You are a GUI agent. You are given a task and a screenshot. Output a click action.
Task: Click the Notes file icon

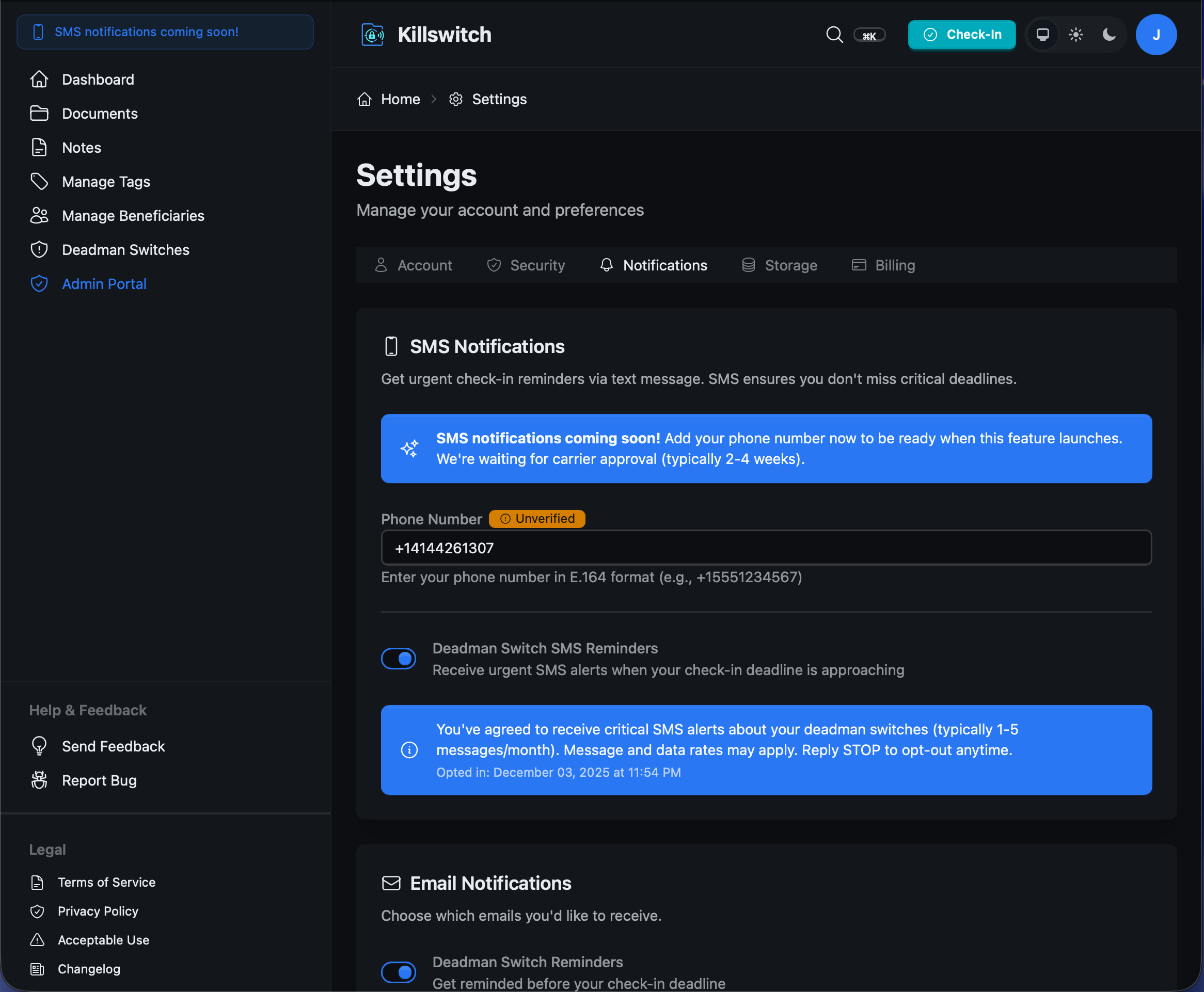39,148
